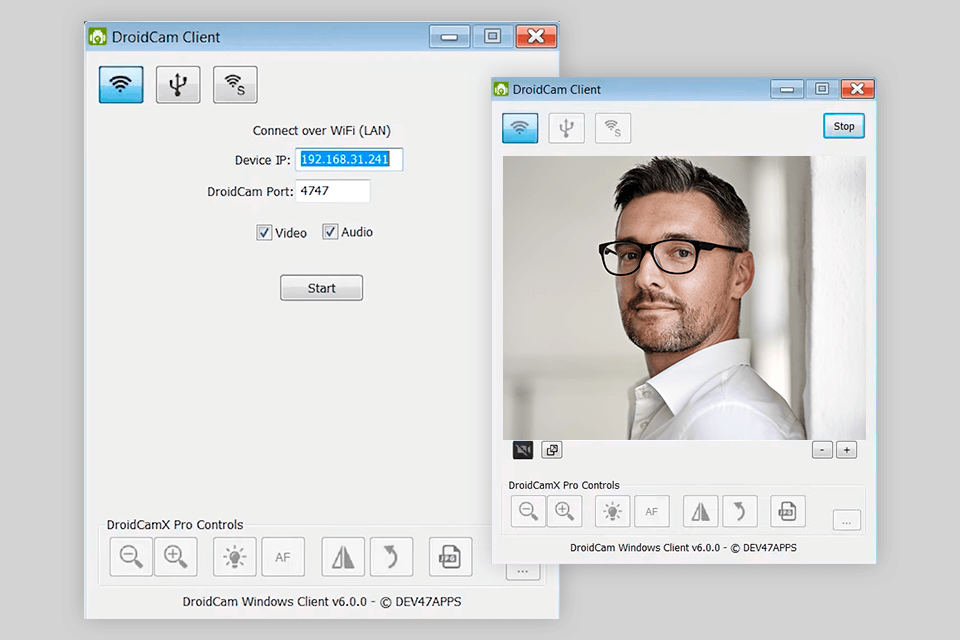
Task: Select WiFi connection mode in left window
Action: [121, 85]
